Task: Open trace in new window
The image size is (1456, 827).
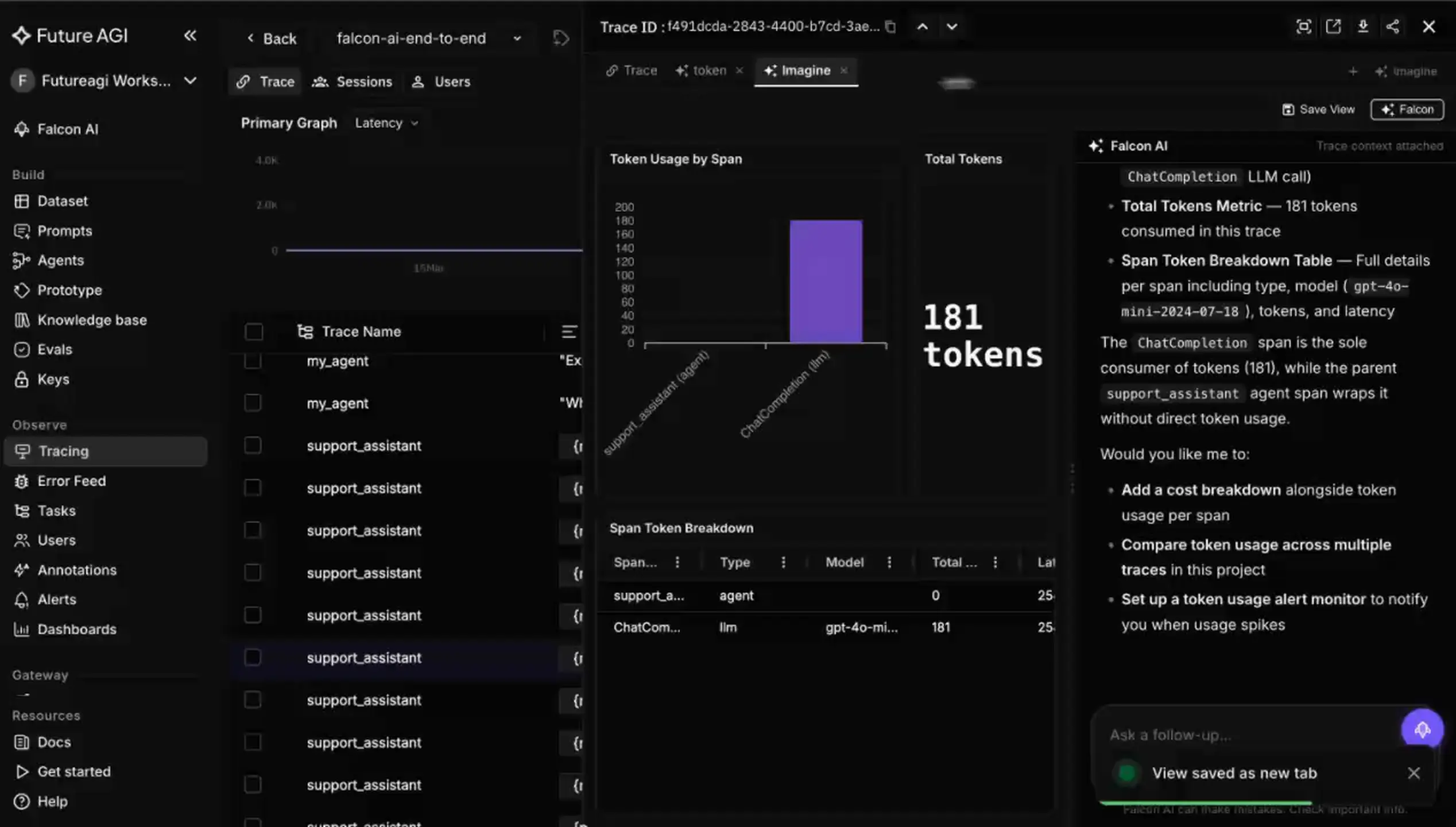Action: pyautogui.click(x=1333, y=26)
